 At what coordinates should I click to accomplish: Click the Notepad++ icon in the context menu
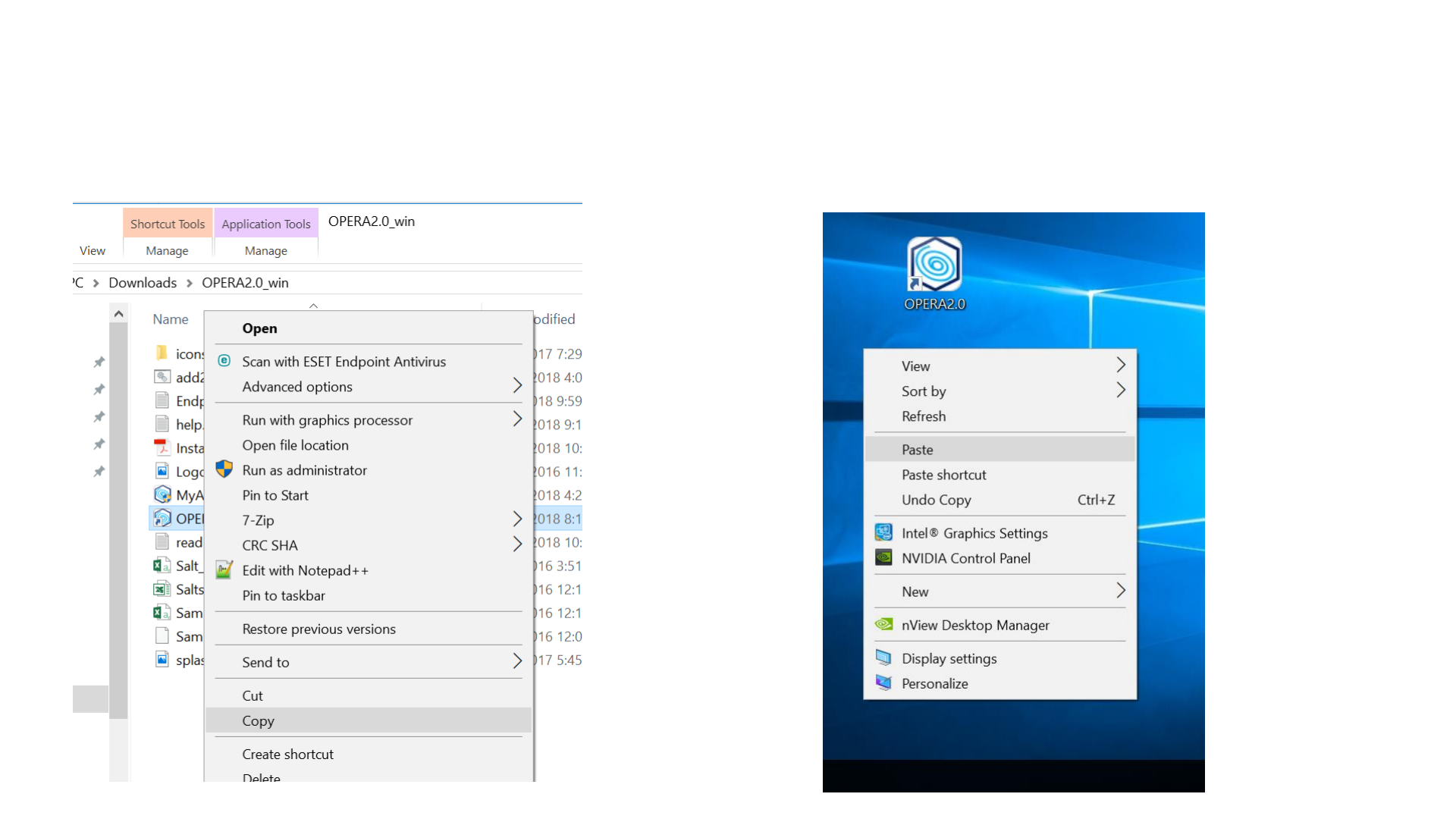(x=224, y=570)
